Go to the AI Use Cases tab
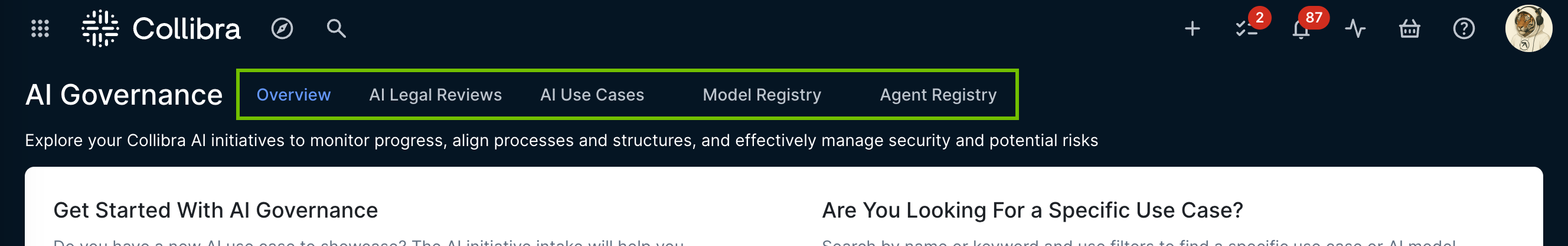The height and width of the screenshot is (246, 1568). (x=592, y=95)
